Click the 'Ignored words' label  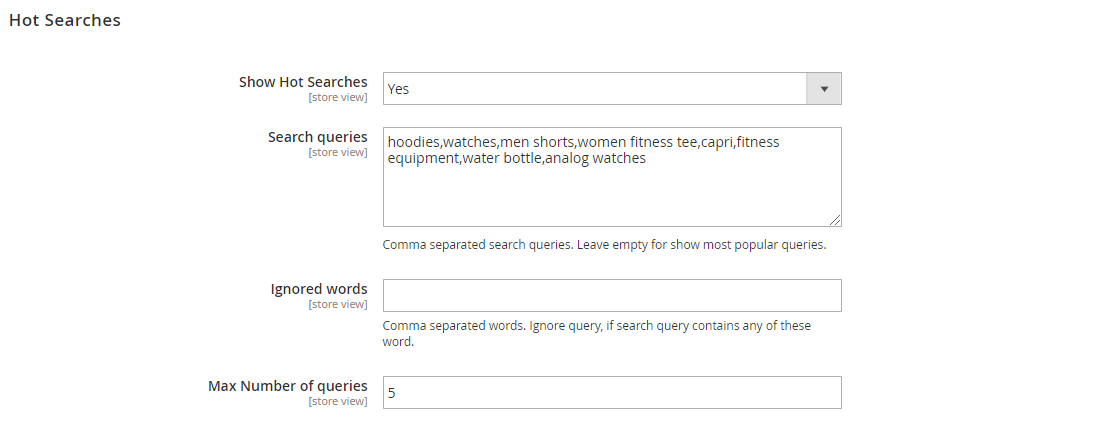[x=319, y=289]
